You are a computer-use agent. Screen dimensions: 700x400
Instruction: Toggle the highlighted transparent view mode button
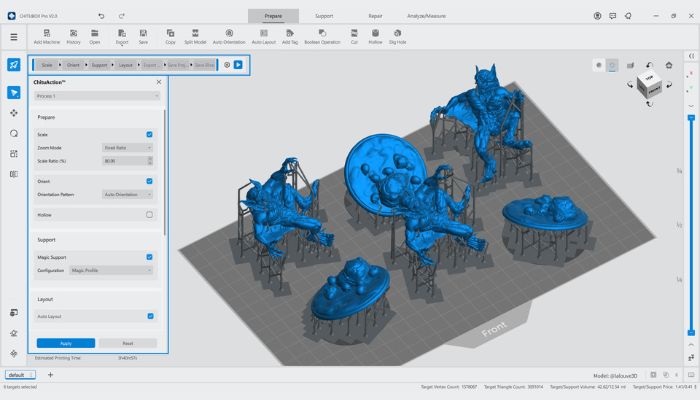tap(612, 65)
